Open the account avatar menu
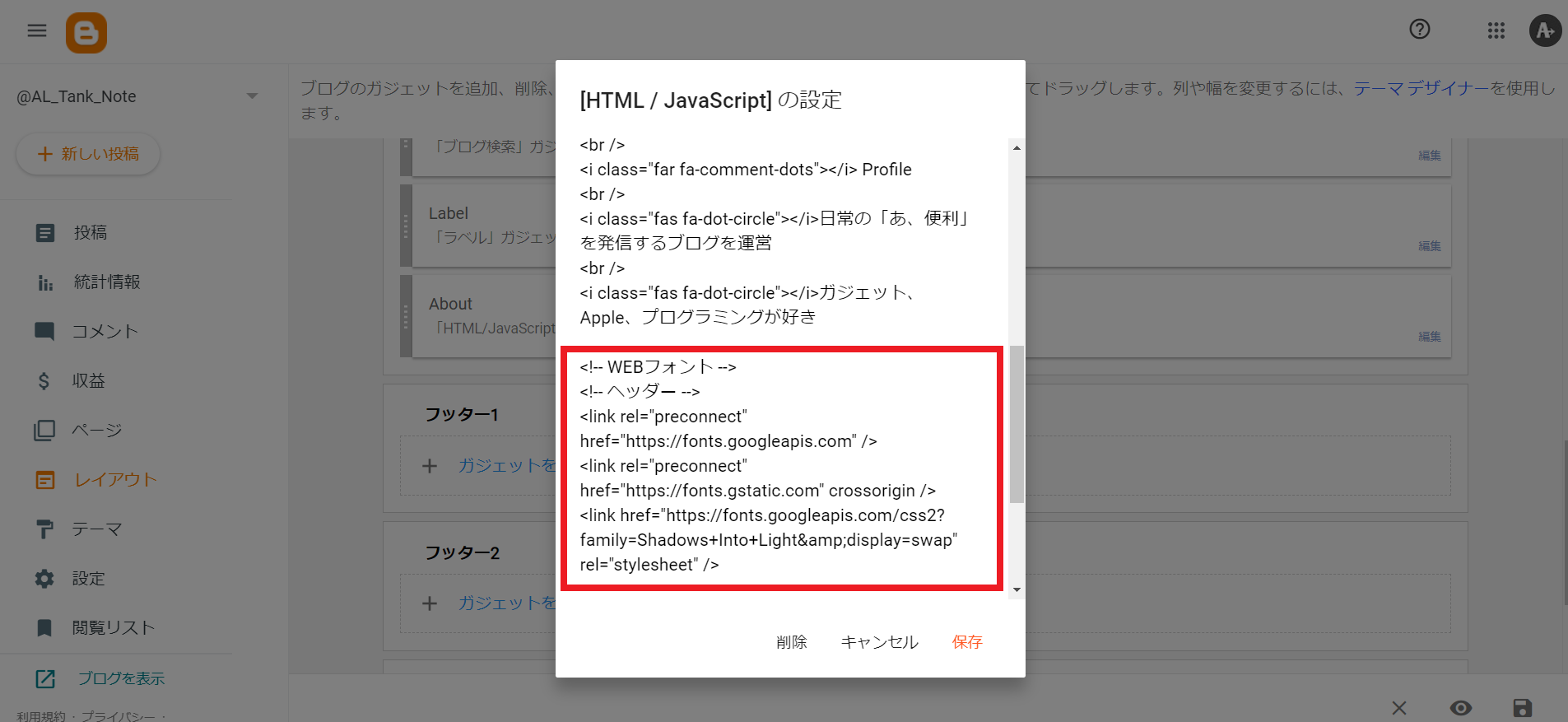Image resolution: width=1568 pixels, height=722 pixels. (x=1545, y=30)
